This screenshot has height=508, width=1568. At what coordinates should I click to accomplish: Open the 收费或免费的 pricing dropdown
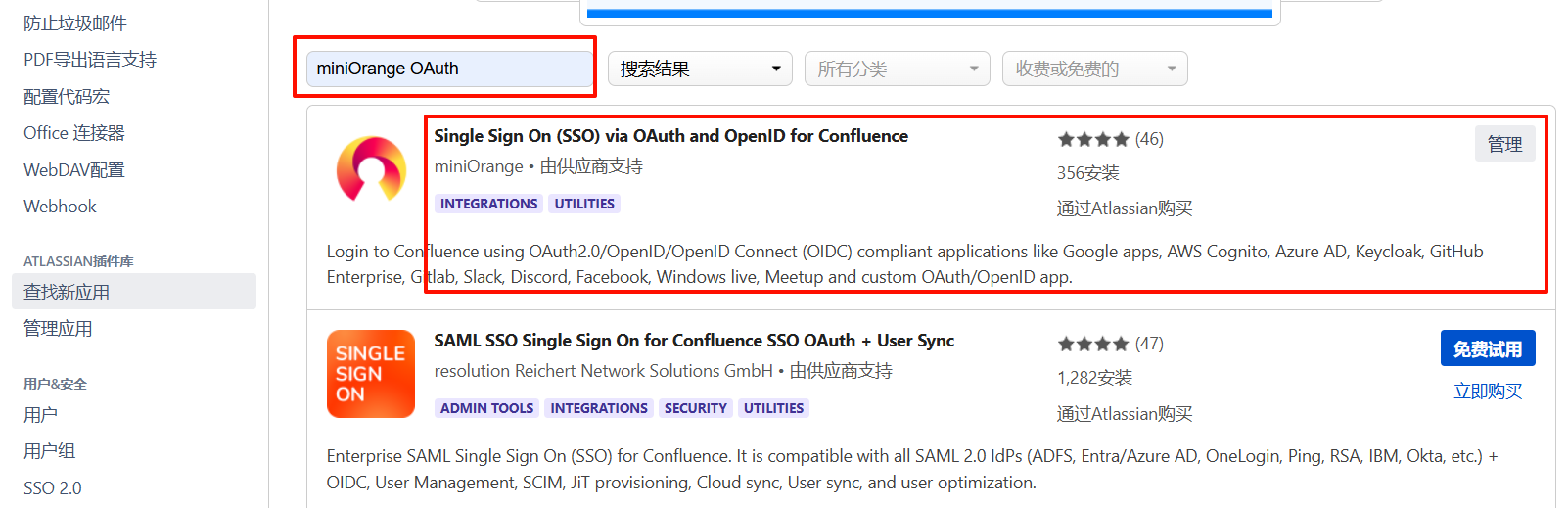click(1094, 69)
